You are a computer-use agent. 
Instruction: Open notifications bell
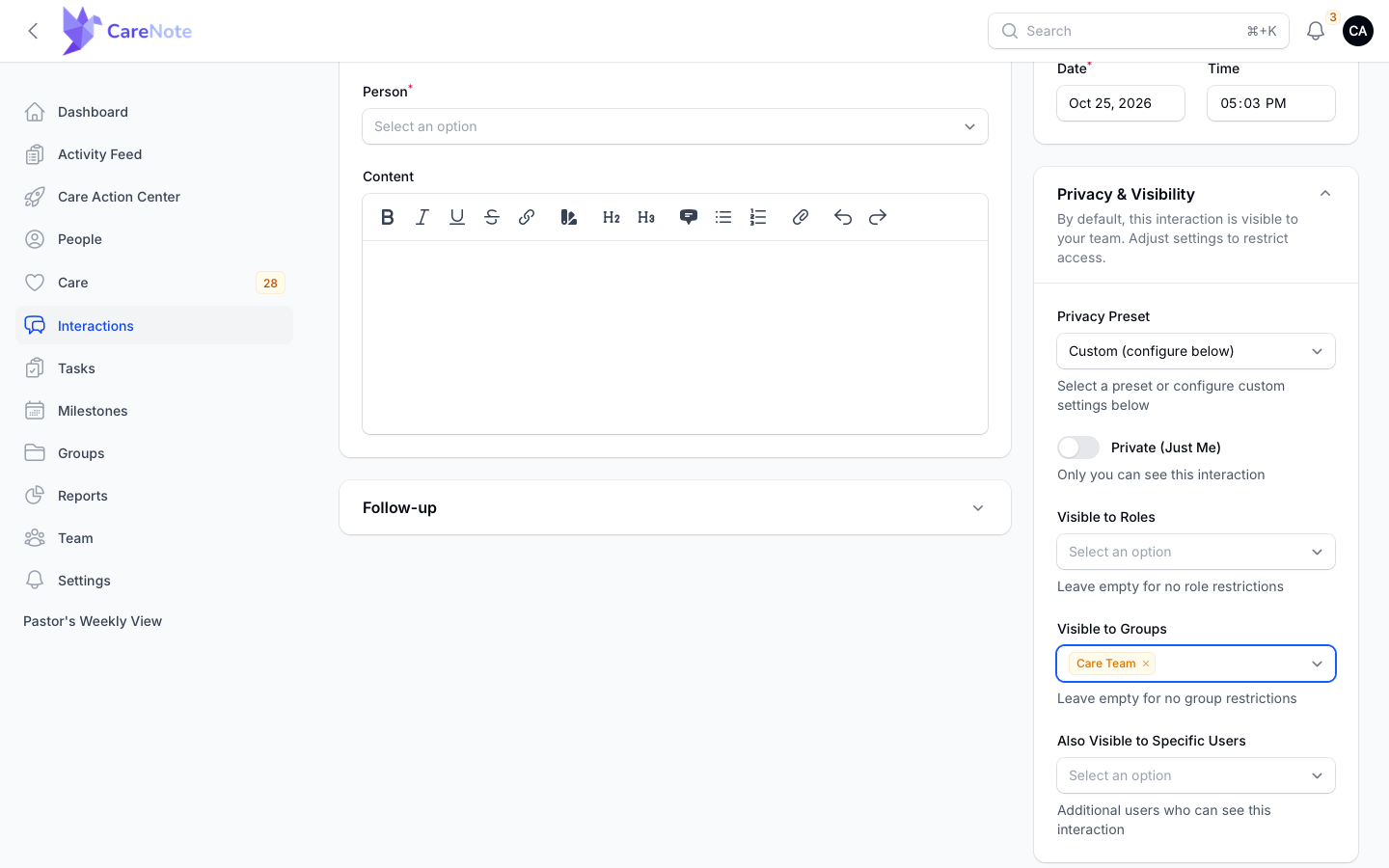pos(1316,31)
